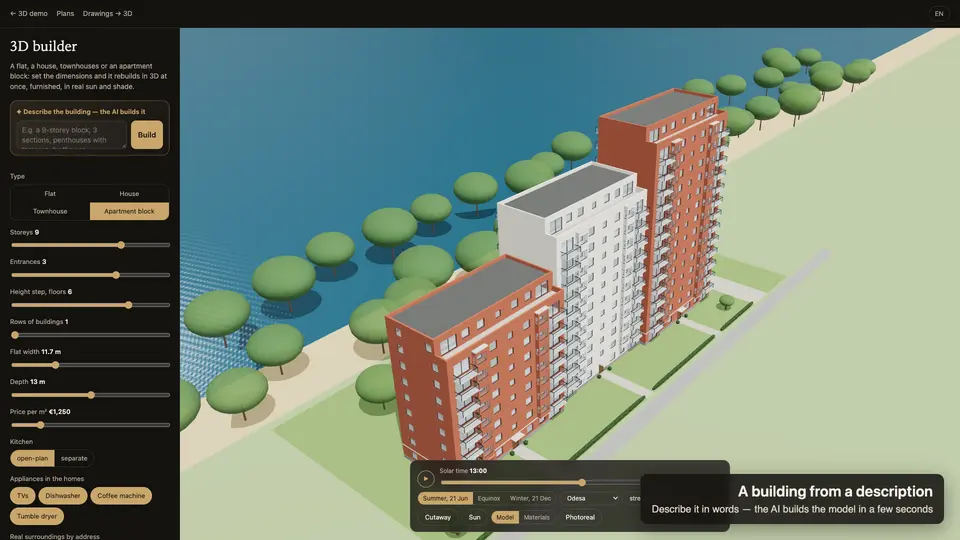The image size is (960, 540).
Task: Click the Photoreal button
Action: point(580,517)
